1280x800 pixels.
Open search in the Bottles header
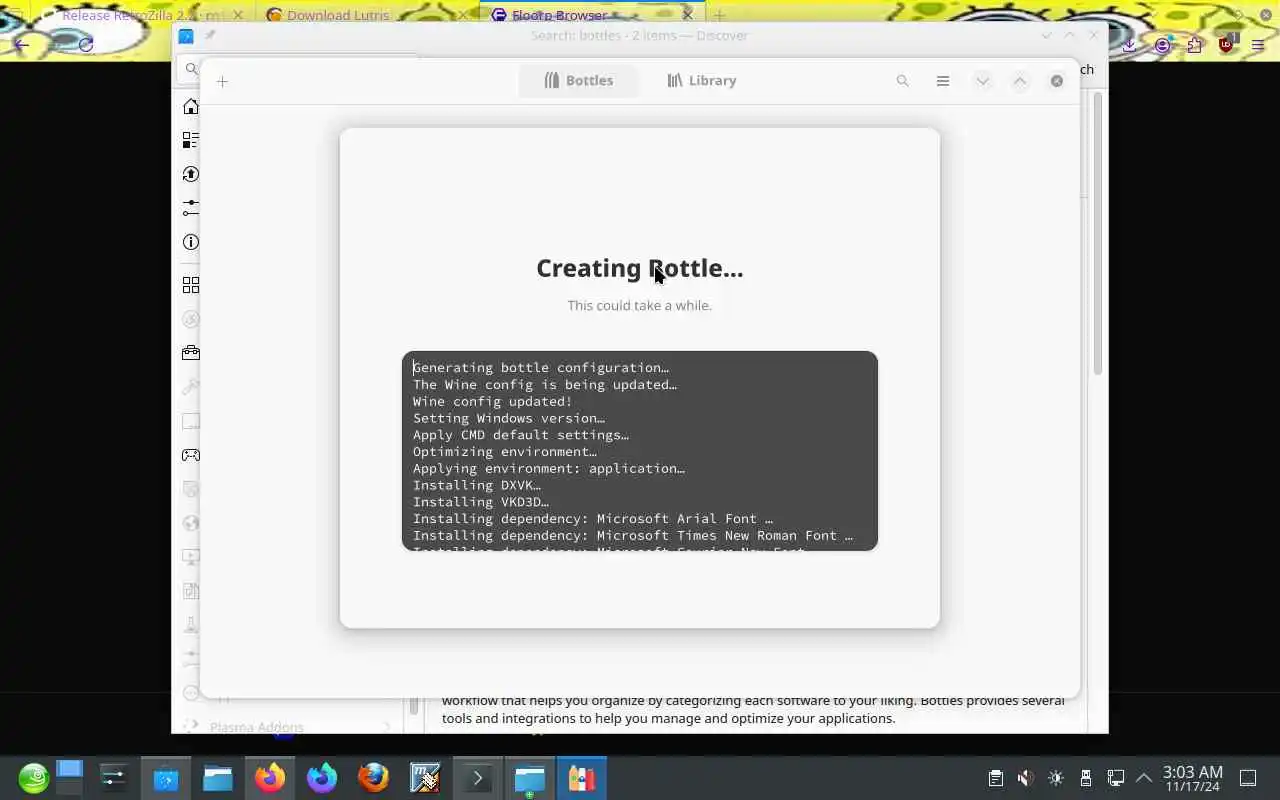click(902, 81)
